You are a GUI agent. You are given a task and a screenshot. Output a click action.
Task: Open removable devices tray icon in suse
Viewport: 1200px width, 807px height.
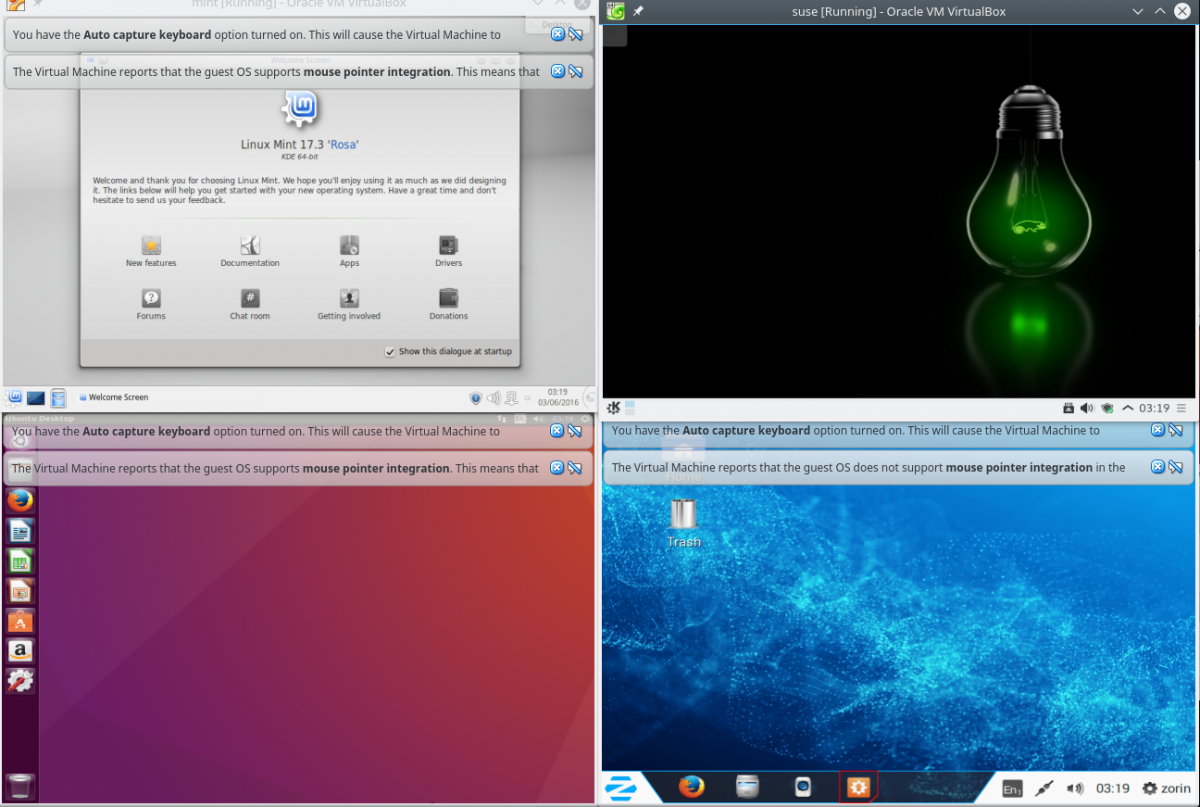(x=1069, y=408)
